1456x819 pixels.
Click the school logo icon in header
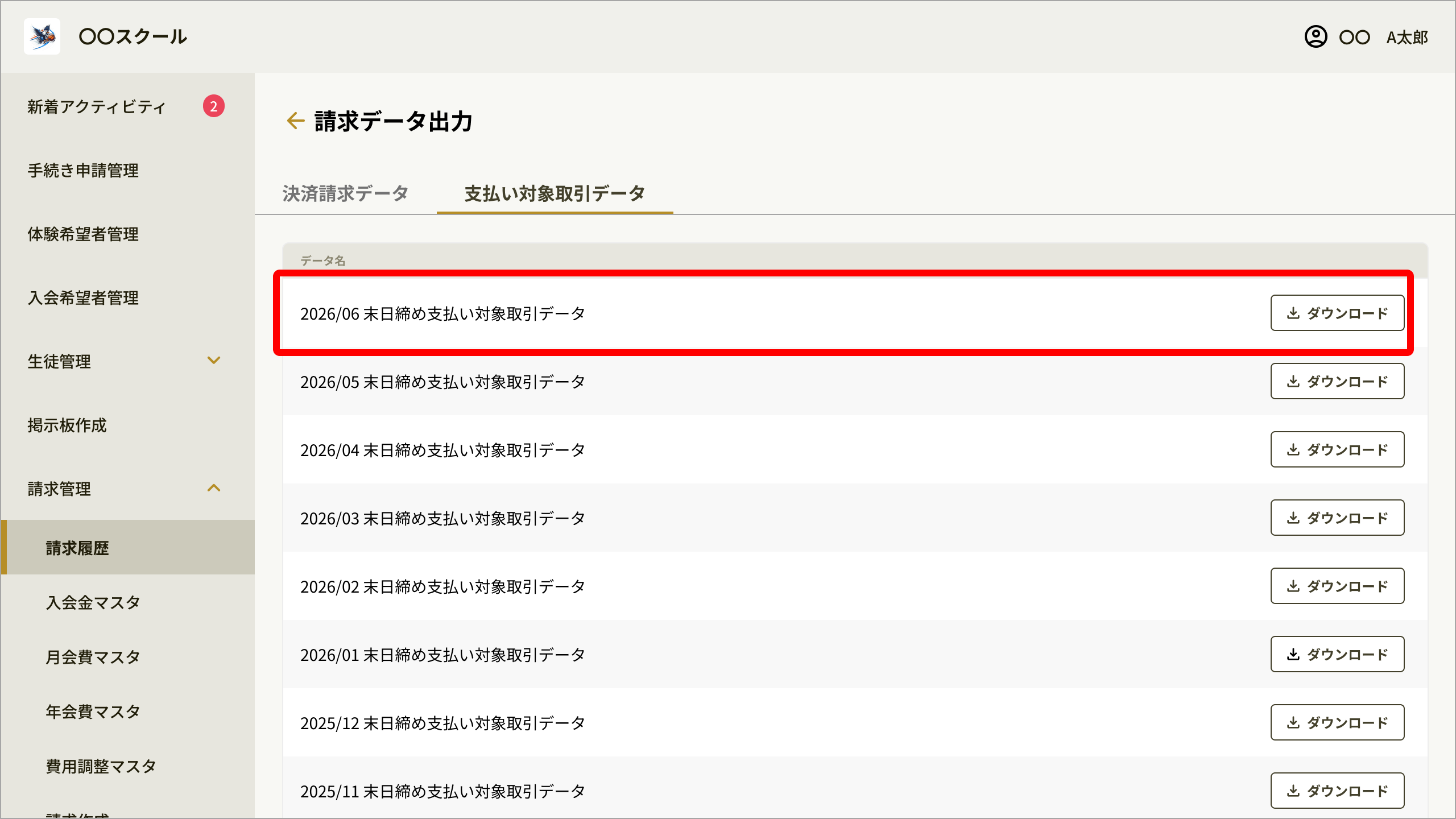click(x=42, y=36)
